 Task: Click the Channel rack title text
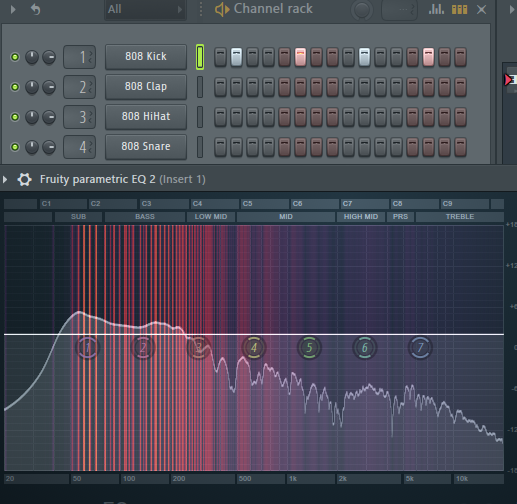[x=273, y=9]
